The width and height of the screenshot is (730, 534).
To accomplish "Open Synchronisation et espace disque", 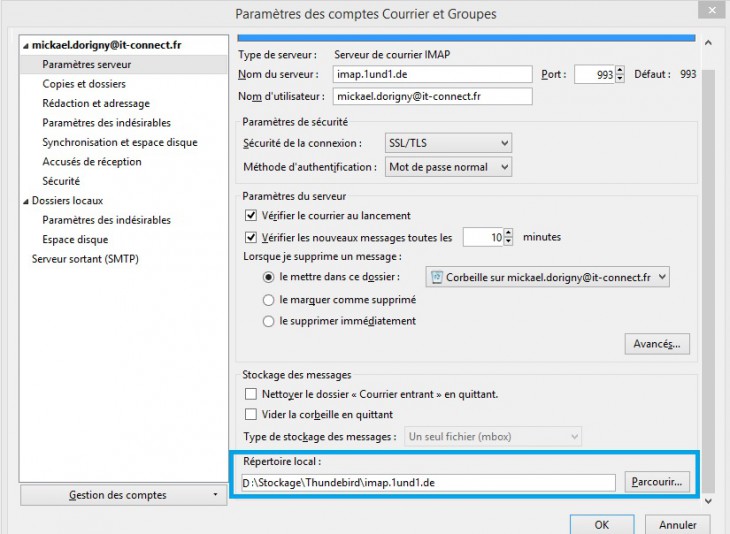I will pyautogui.click(x=120, y=142).
